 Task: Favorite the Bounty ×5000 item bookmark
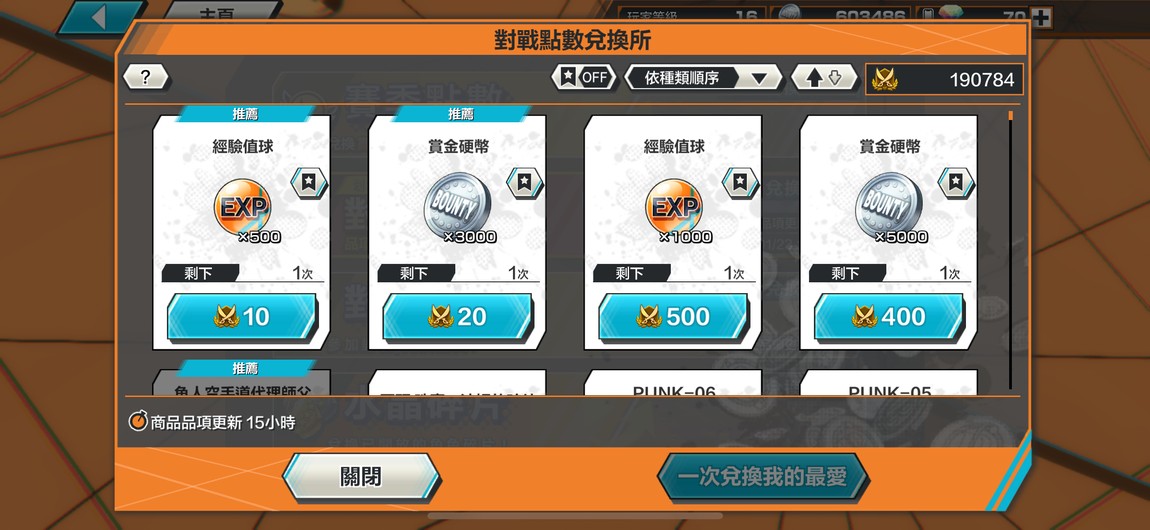[x=956, y=183]
